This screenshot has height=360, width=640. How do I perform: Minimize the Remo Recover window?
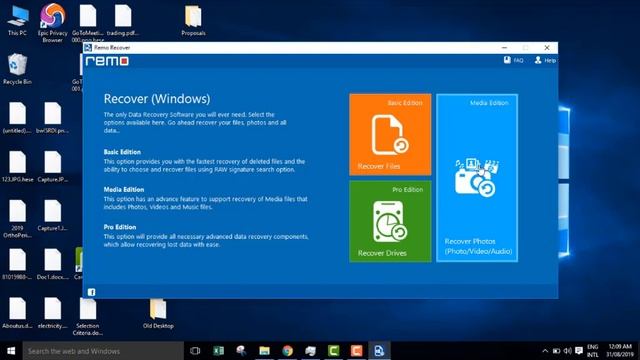click(504, 48)
